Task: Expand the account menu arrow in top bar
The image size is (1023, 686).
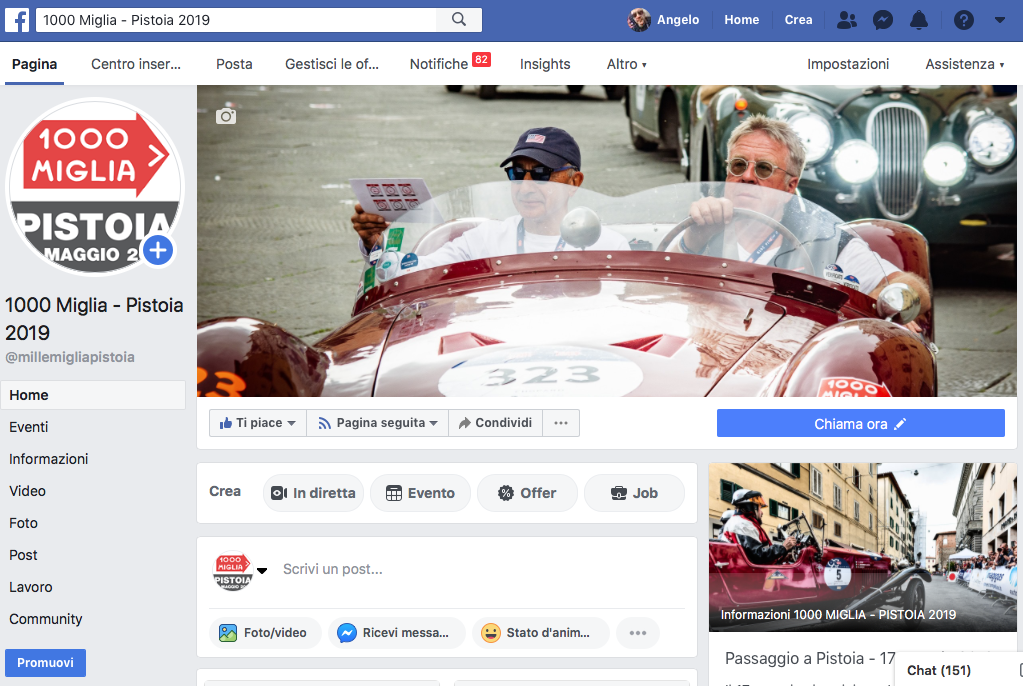Action: coord(1000,20)
